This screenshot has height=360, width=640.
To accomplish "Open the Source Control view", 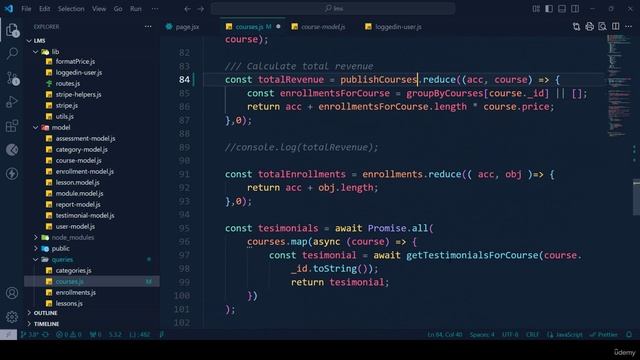I will click(12, 78).
